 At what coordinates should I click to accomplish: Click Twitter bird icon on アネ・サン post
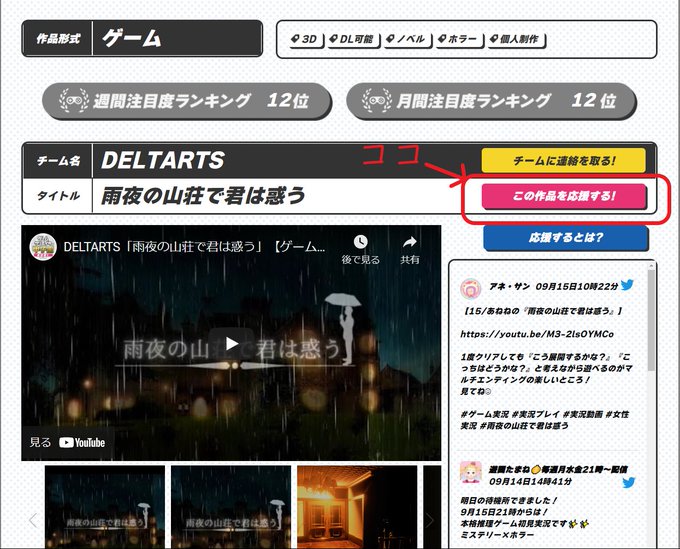coord(627,285)
